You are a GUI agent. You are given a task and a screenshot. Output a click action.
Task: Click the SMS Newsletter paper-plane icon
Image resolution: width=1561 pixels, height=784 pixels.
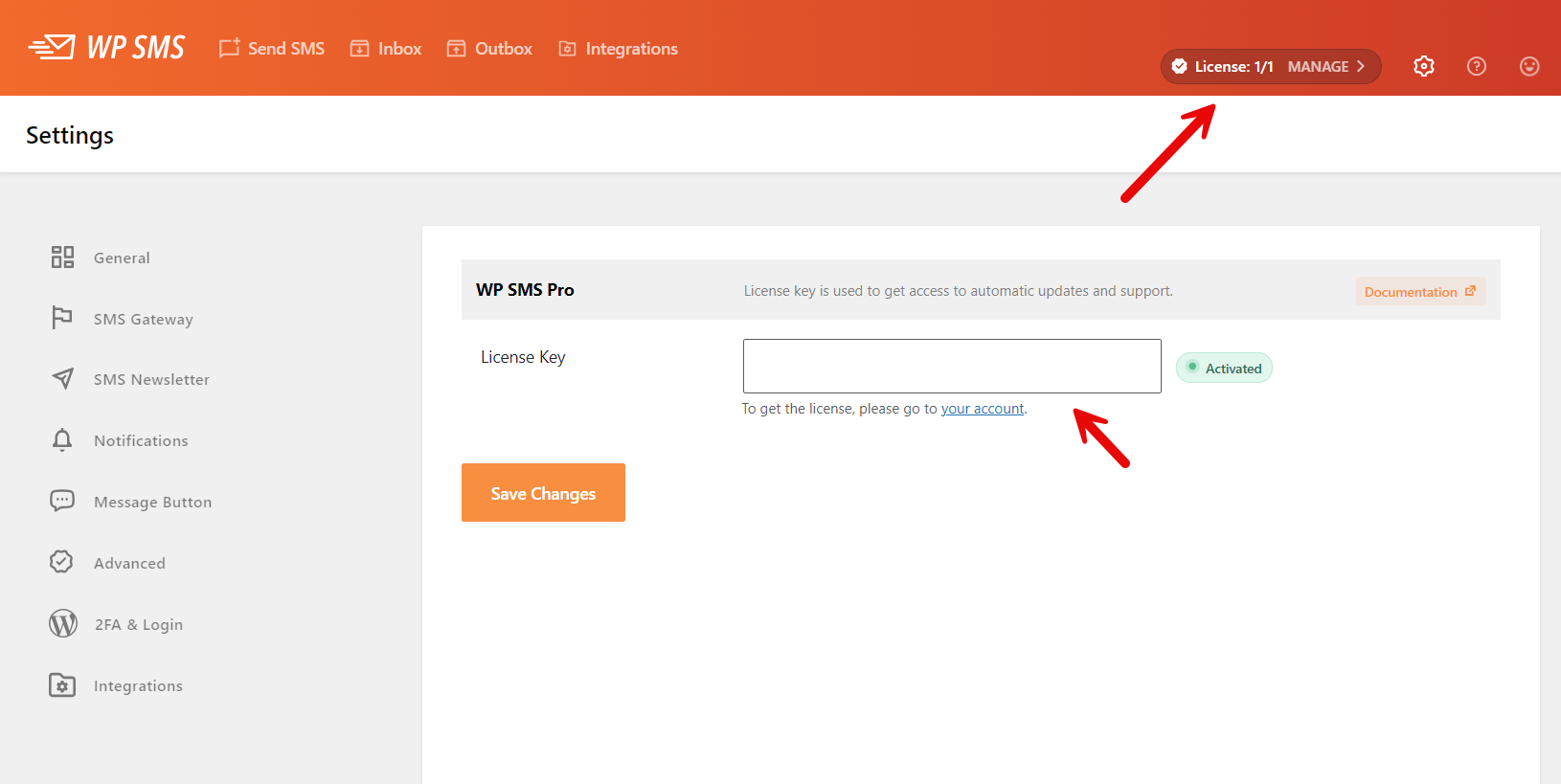(62, 378)
